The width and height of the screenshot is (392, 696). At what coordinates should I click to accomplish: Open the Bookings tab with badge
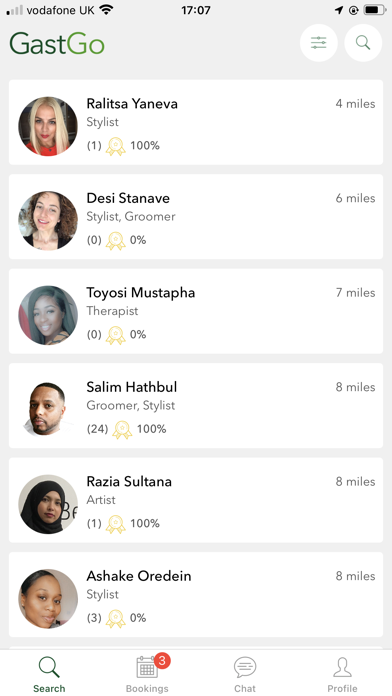click(147, 674)
